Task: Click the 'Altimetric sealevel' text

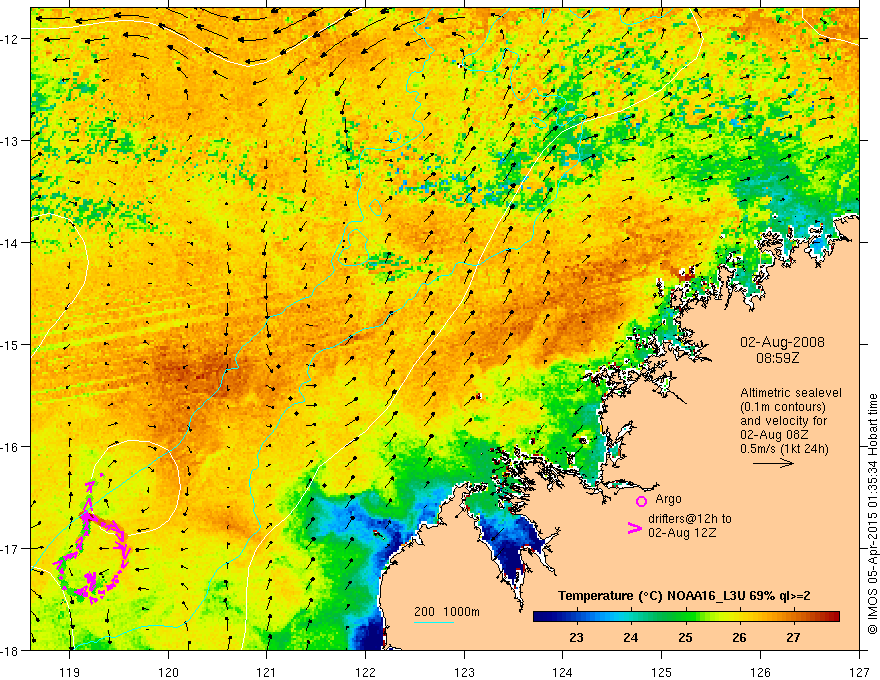Action: 791,393
